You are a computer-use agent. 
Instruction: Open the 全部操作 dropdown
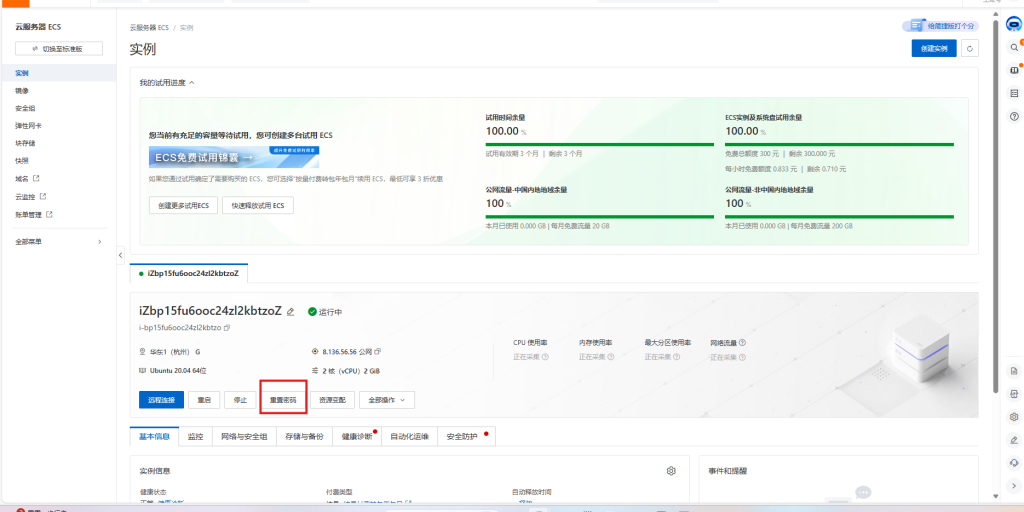click(x=386, y=399)
